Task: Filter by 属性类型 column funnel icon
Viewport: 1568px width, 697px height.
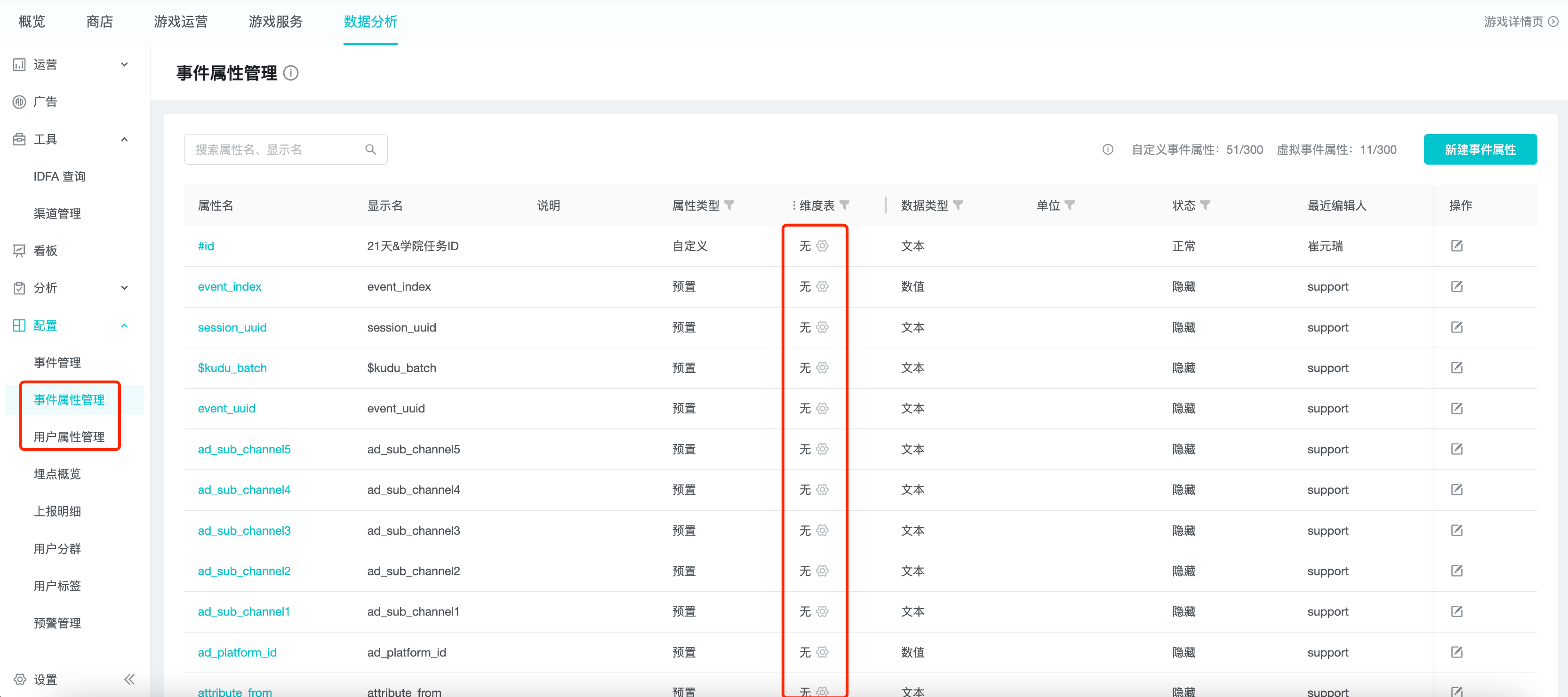Action: (729, 206)
